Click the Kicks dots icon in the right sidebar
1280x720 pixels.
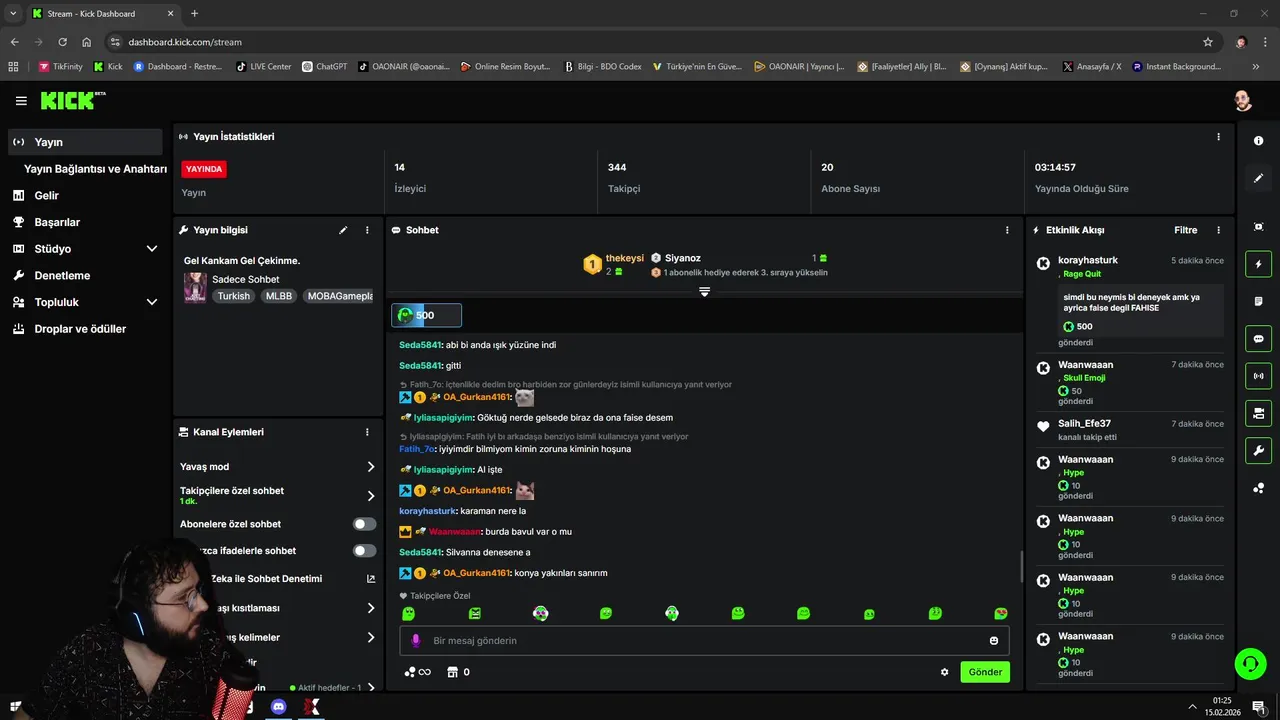point(1258,488)
